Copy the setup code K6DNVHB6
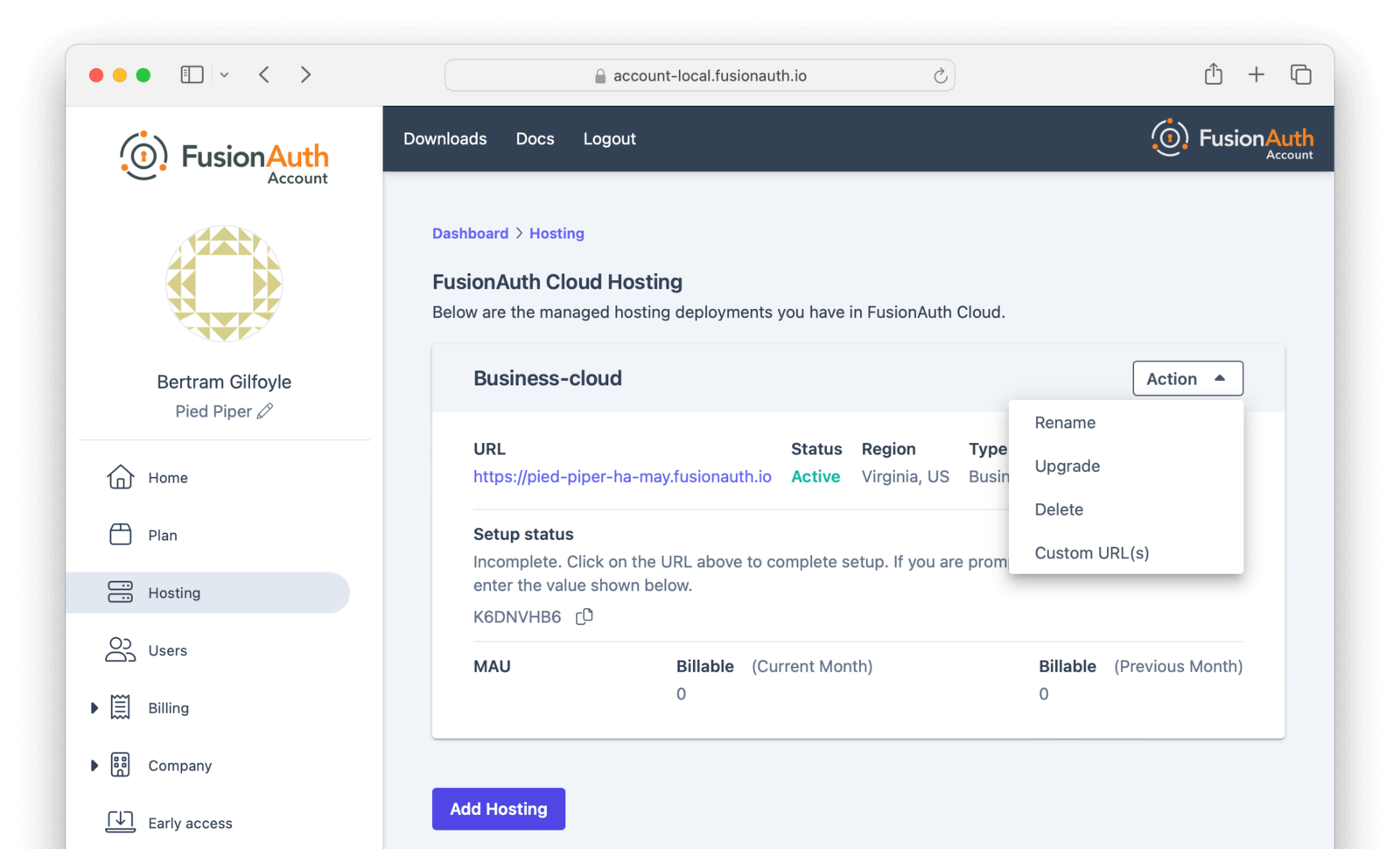1400x849 pixels. point(584,616)
